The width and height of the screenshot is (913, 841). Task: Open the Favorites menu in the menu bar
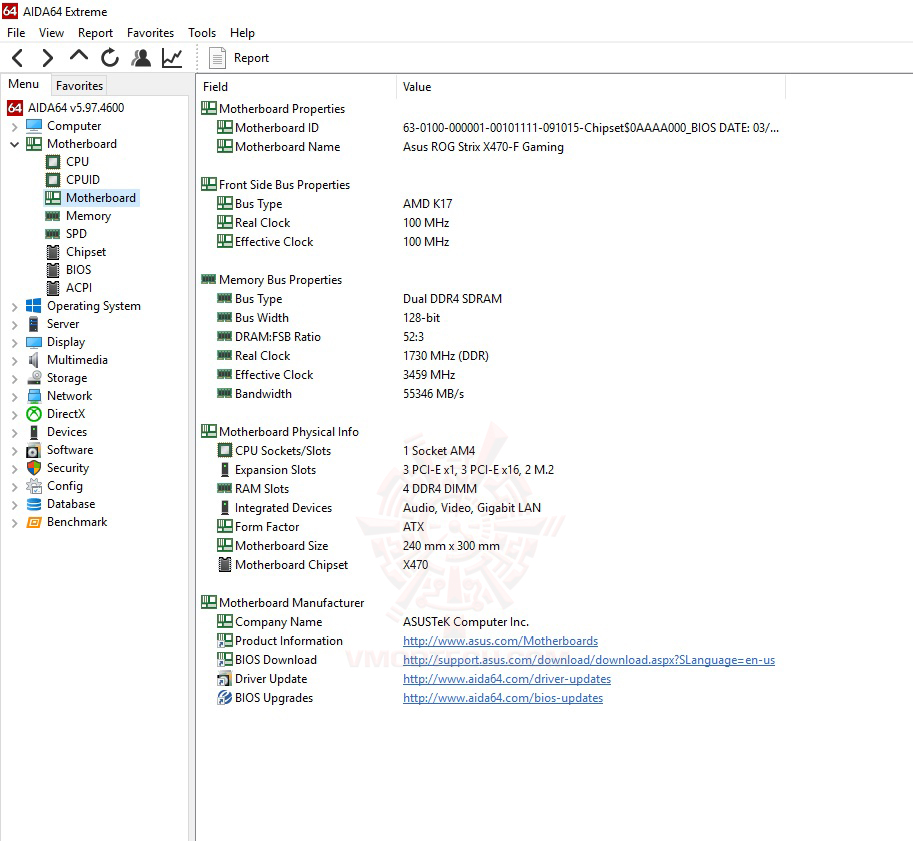[150, 33]
